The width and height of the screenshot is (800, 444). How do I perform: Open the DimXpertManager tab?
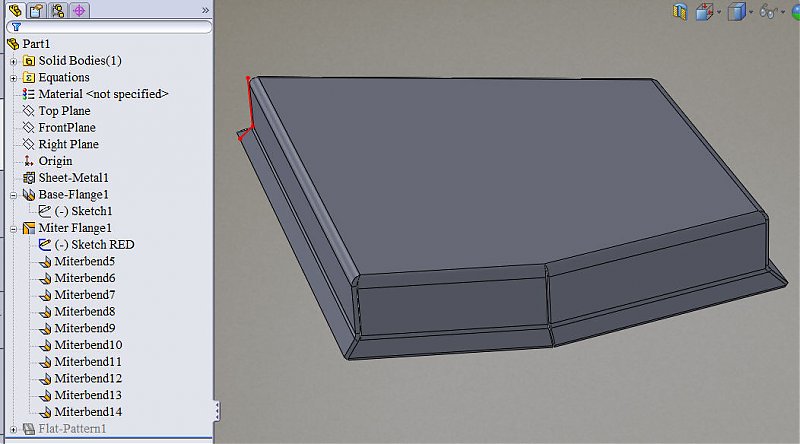coord(79,10)
